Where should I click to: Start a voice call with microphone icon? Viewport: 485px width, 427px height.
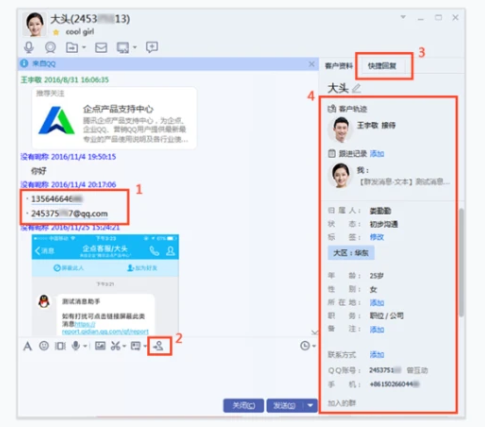tap(29, 47)
